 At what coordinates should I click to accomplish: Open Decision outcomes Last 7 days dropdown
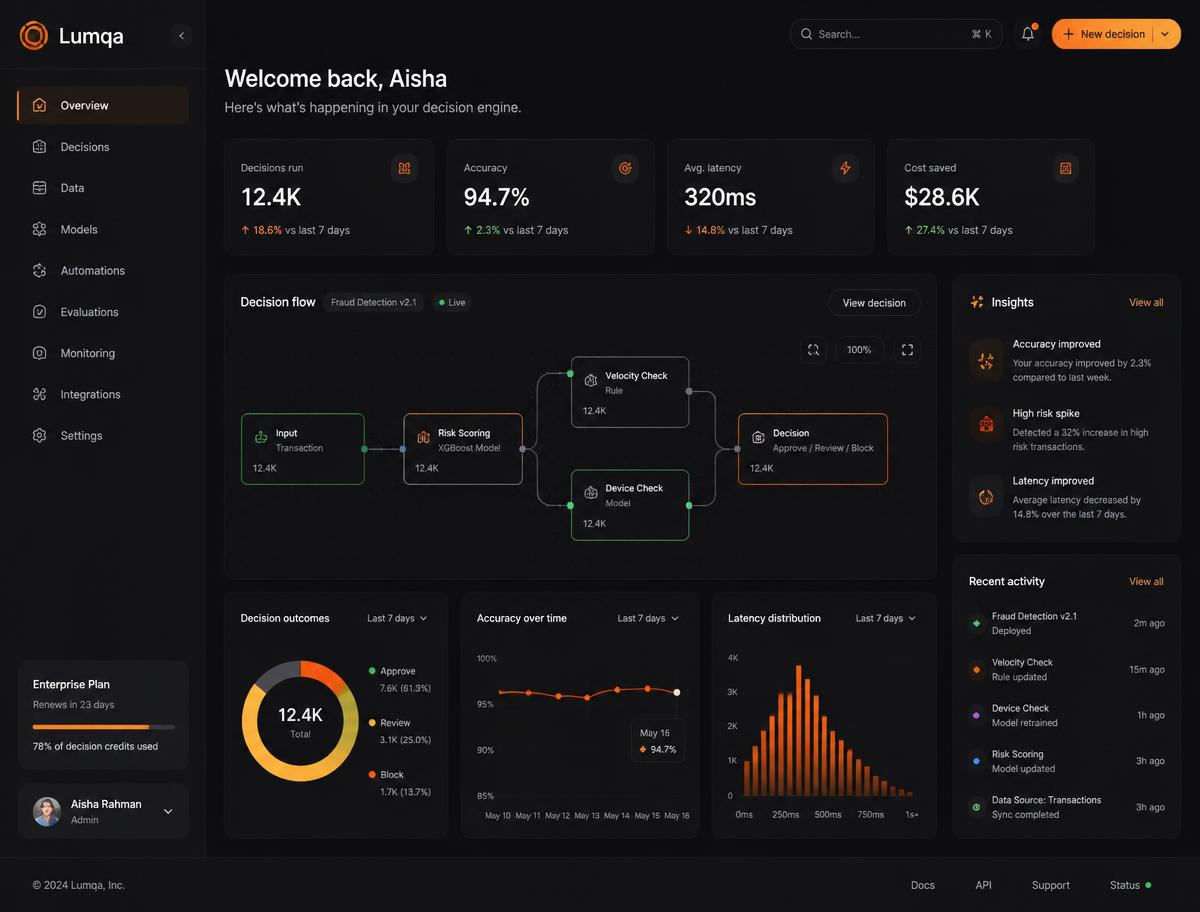(397, 618)
